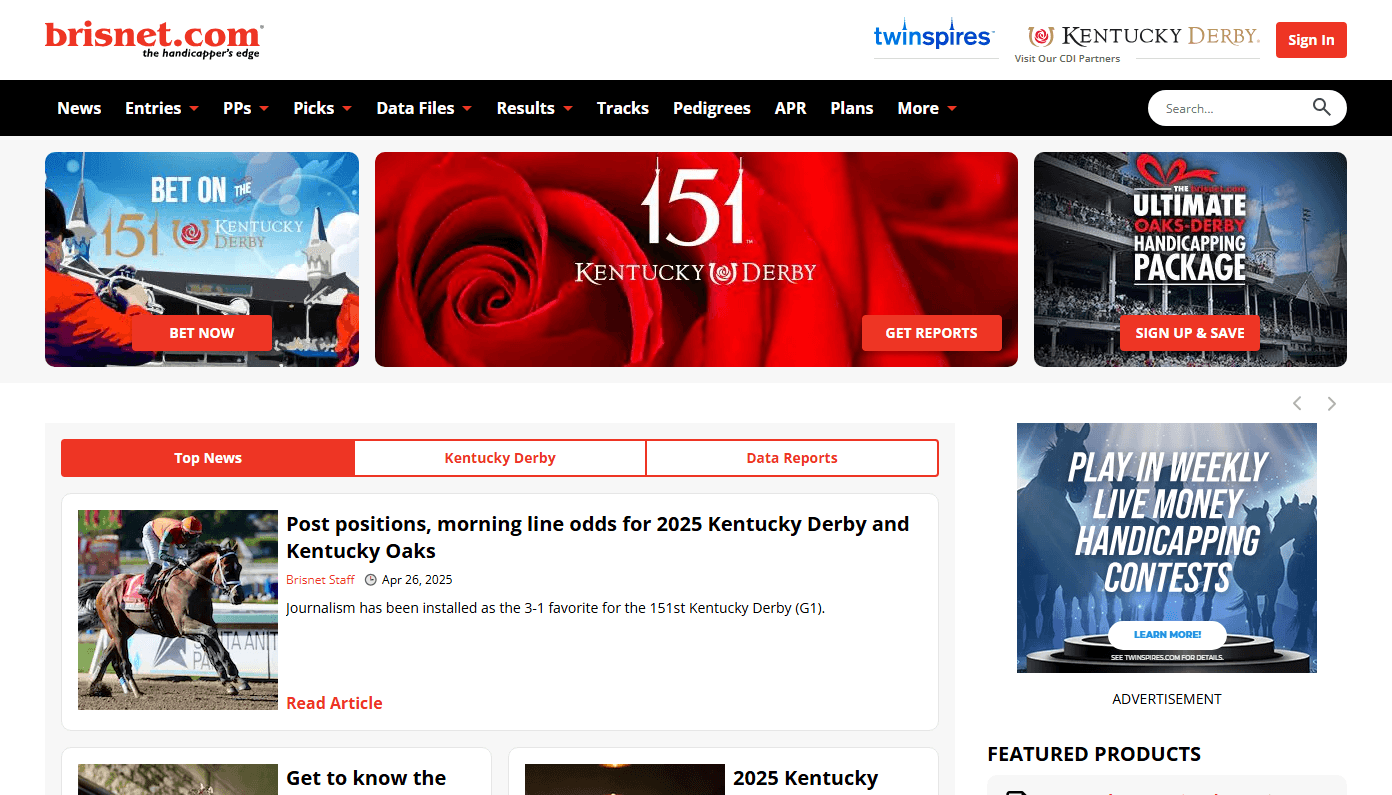Click the "Visit Our CDI Partners" text
The height and width of the screenshot is (795, 1392).
(1067, 59)
